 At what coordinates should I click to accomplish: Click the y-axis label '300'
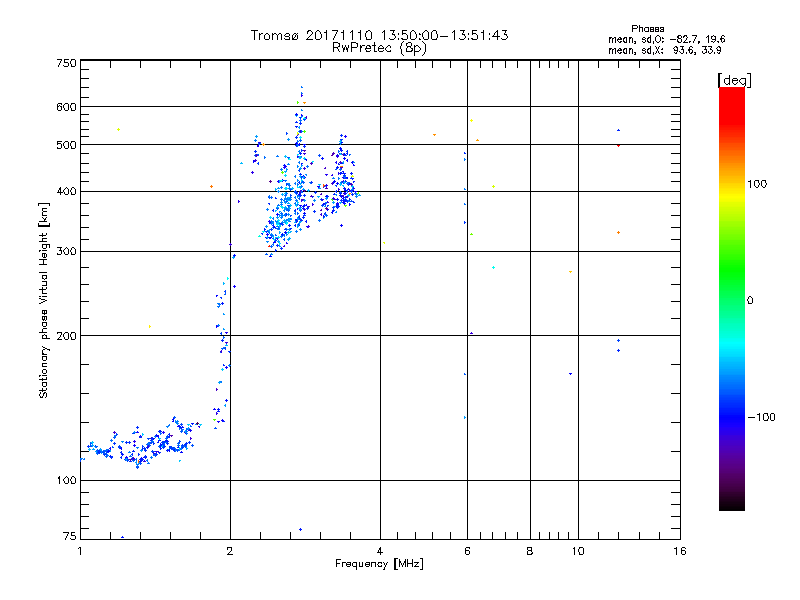pyautogui.click(x=66, y=252)
